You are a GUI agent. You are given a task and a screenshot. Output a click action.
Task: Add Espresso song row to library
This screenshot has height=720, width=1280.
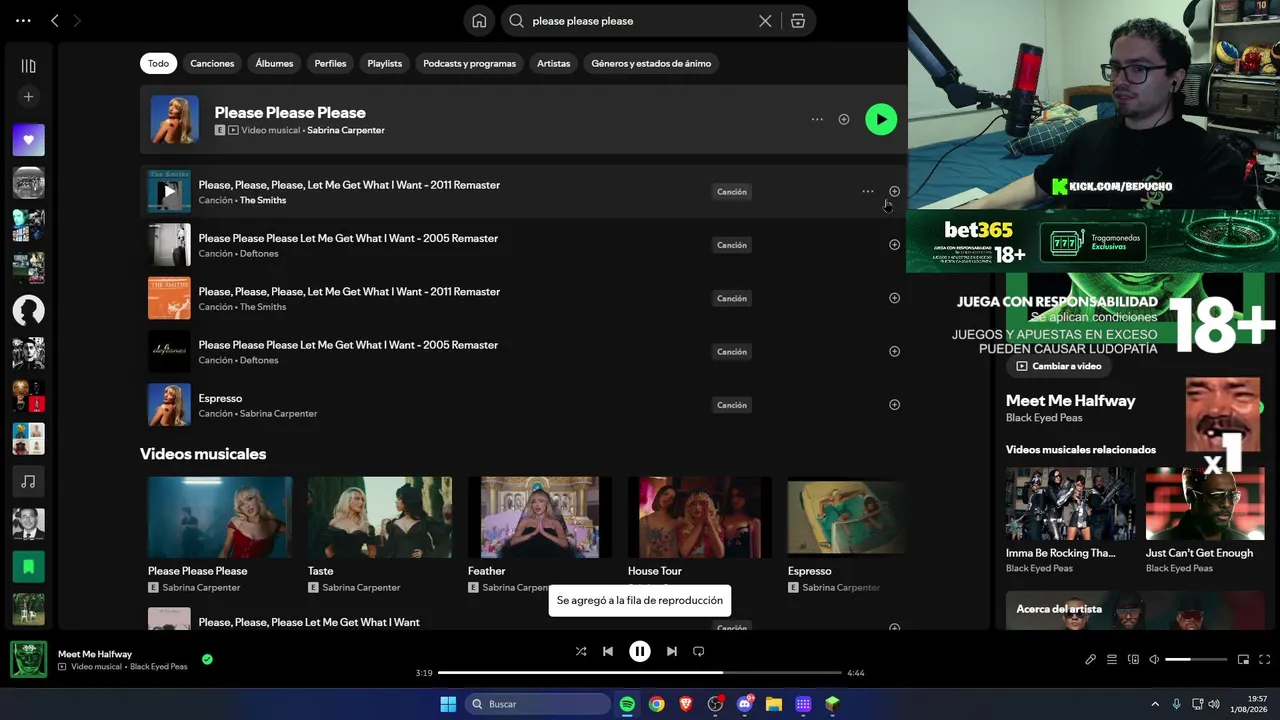point(894,405)
